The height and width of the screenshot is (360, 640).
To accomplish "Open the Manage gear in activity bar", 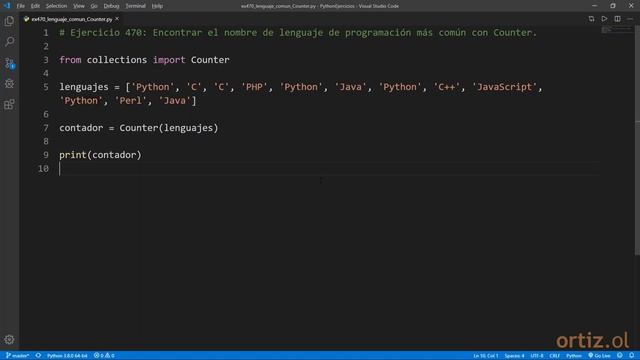I will click(9, 340).
